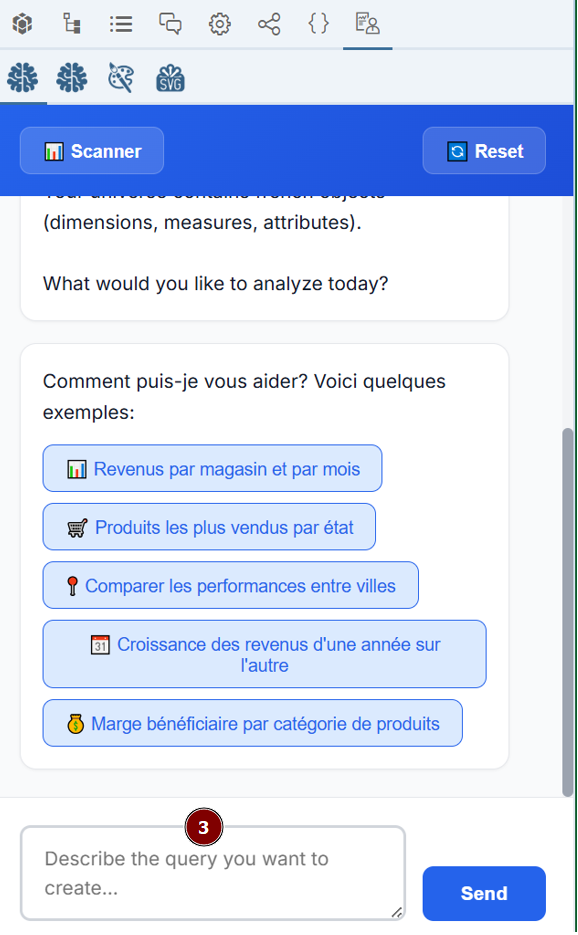
Task: Click the query description input field
Action: pyautogui.click(x=212, y=875)
